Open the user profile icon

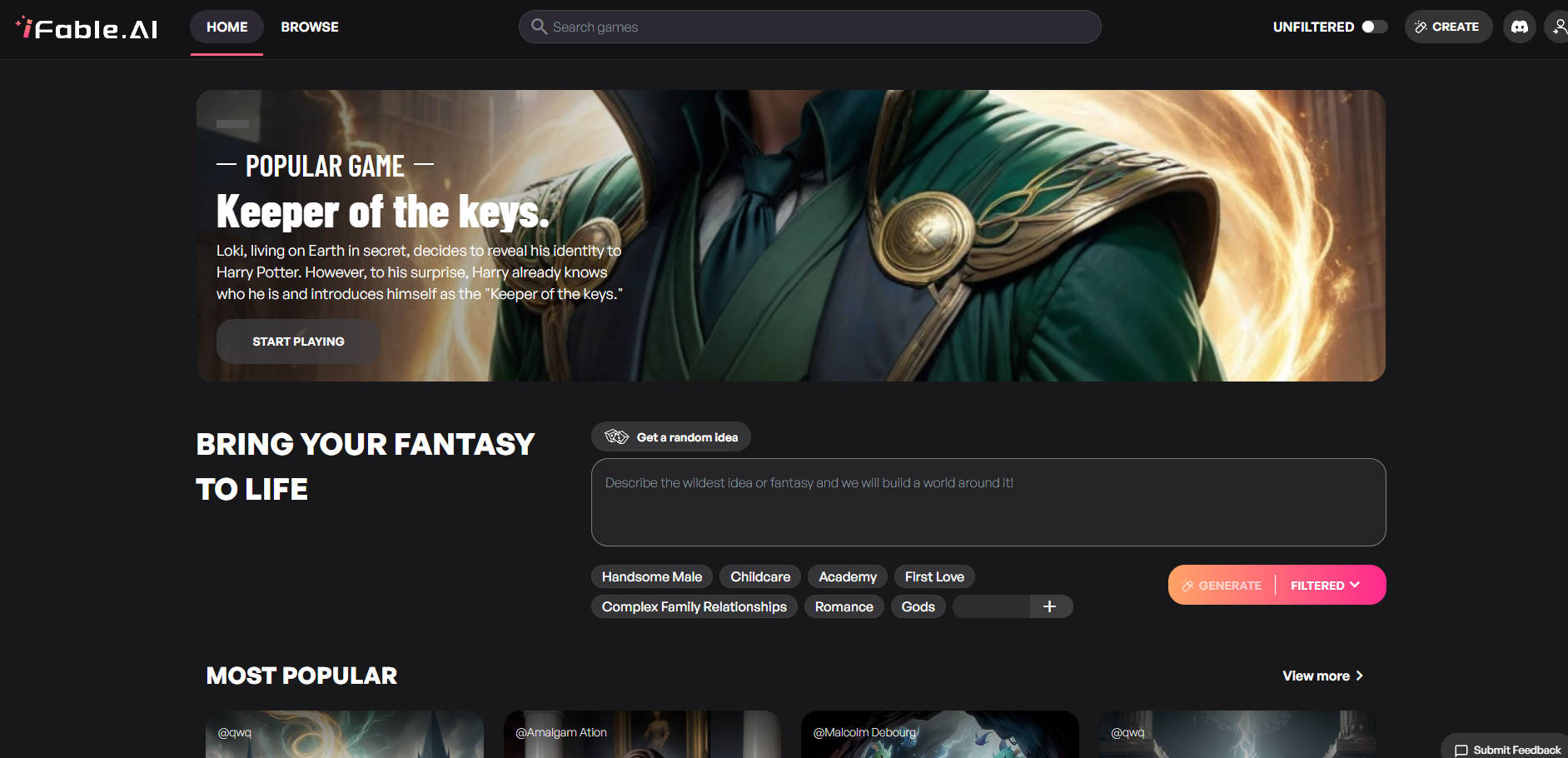[1558, 27]
